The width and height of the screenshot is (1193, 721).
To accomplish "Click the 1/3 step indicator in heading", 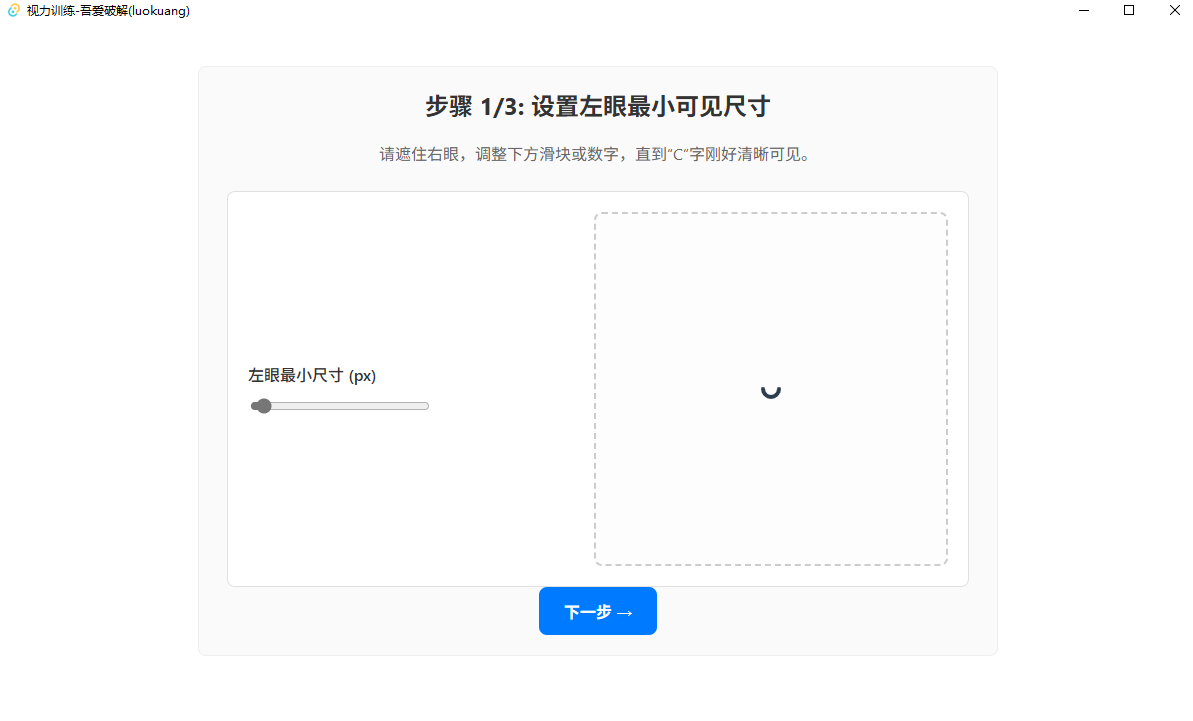I will coord(502,107).
